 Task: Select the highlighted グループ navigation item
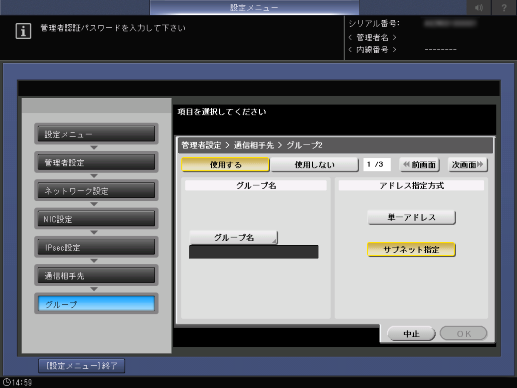coord(96,304)
